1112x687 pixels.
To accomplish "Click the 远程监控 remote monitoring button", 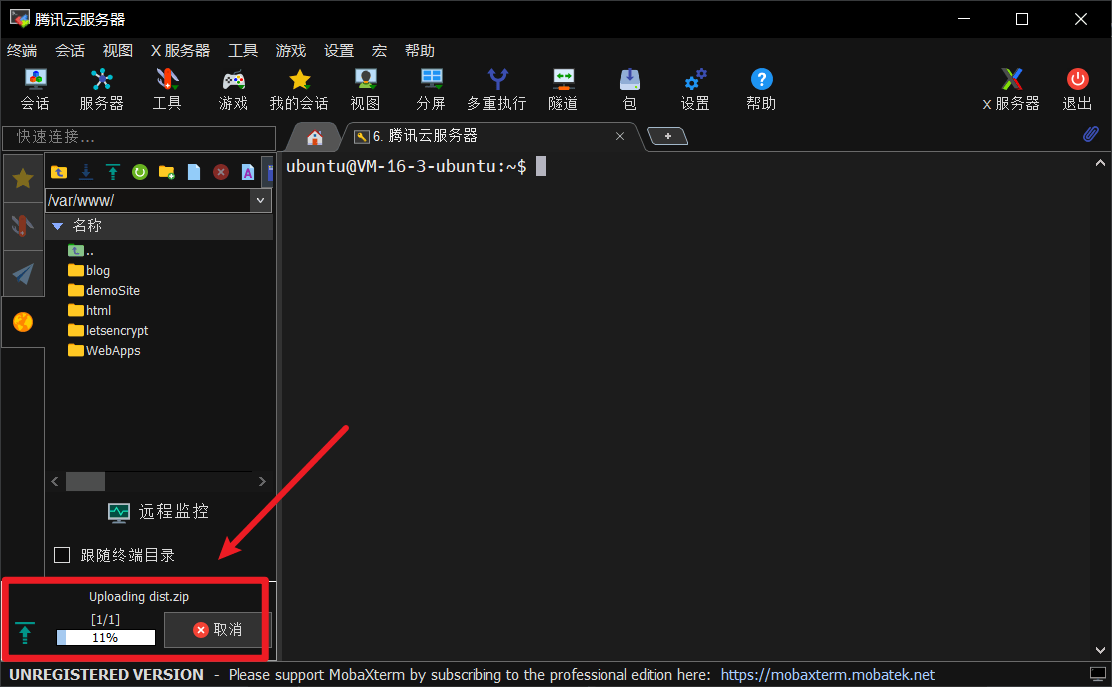I will (x=158, y=511).
